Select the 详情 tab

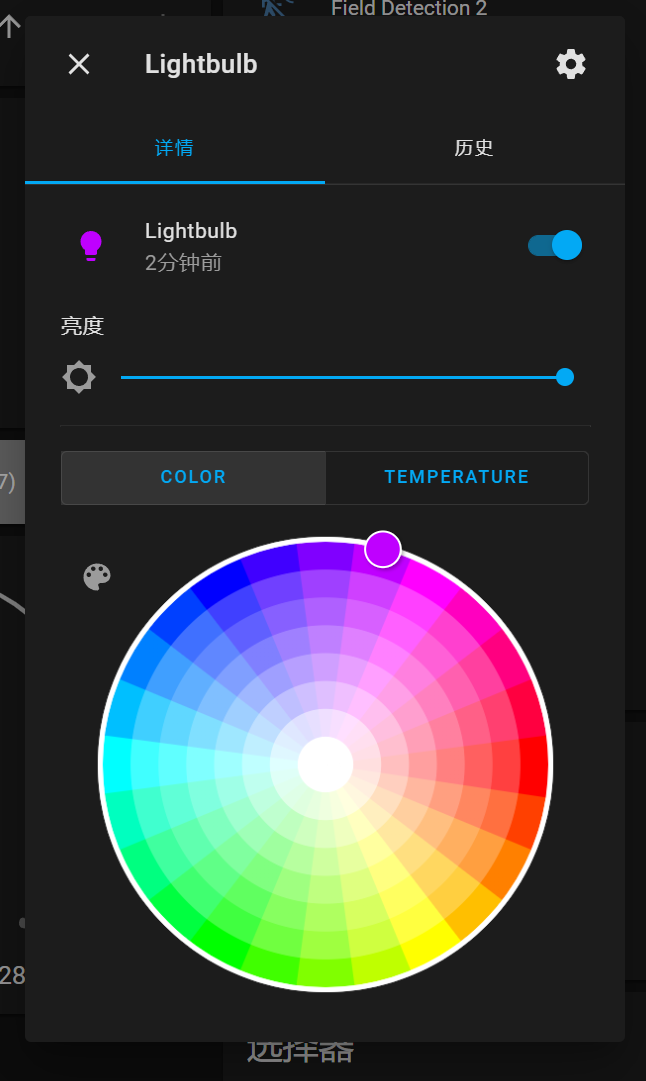pyautogui.click(x=174, y=149)
